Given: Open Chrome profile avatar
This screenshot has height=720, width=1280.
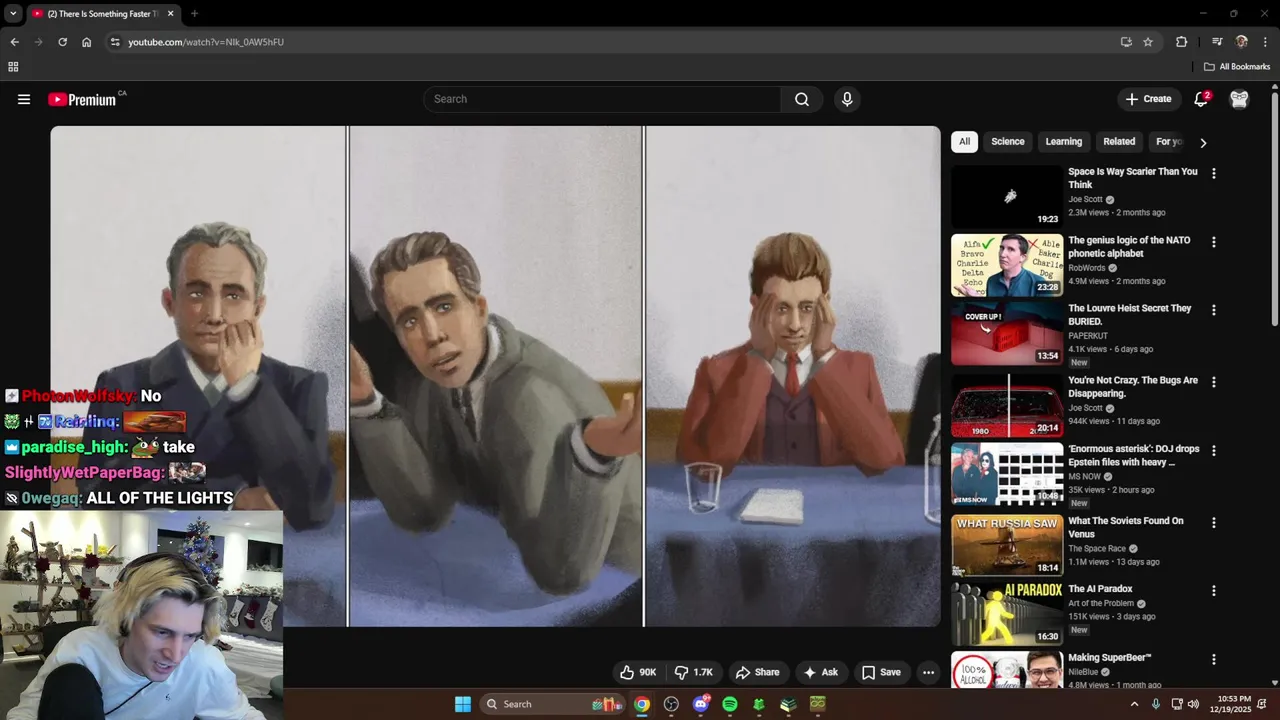Looking at the screenshot, I should [x=1242, y=42].
